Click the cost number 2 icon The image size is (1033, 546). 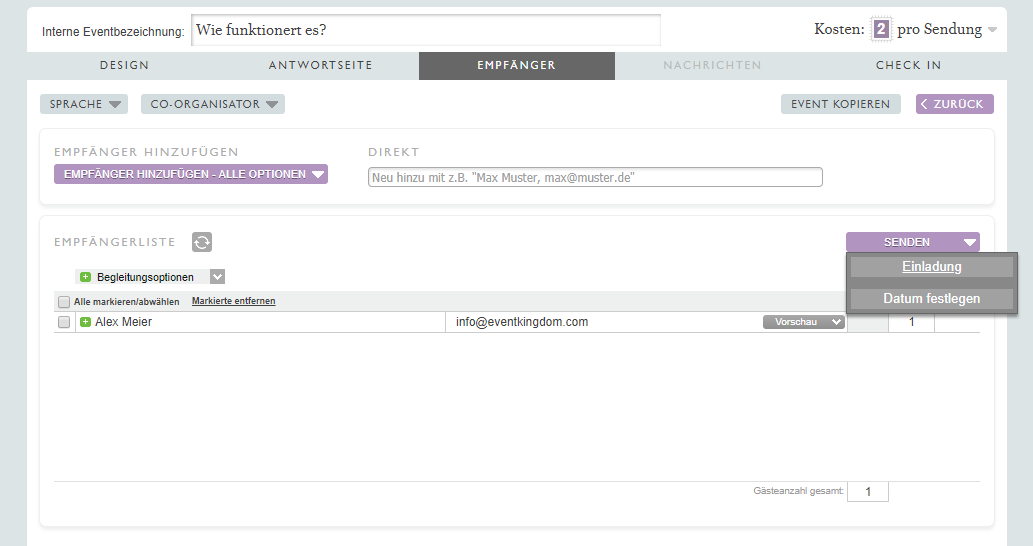881,30
